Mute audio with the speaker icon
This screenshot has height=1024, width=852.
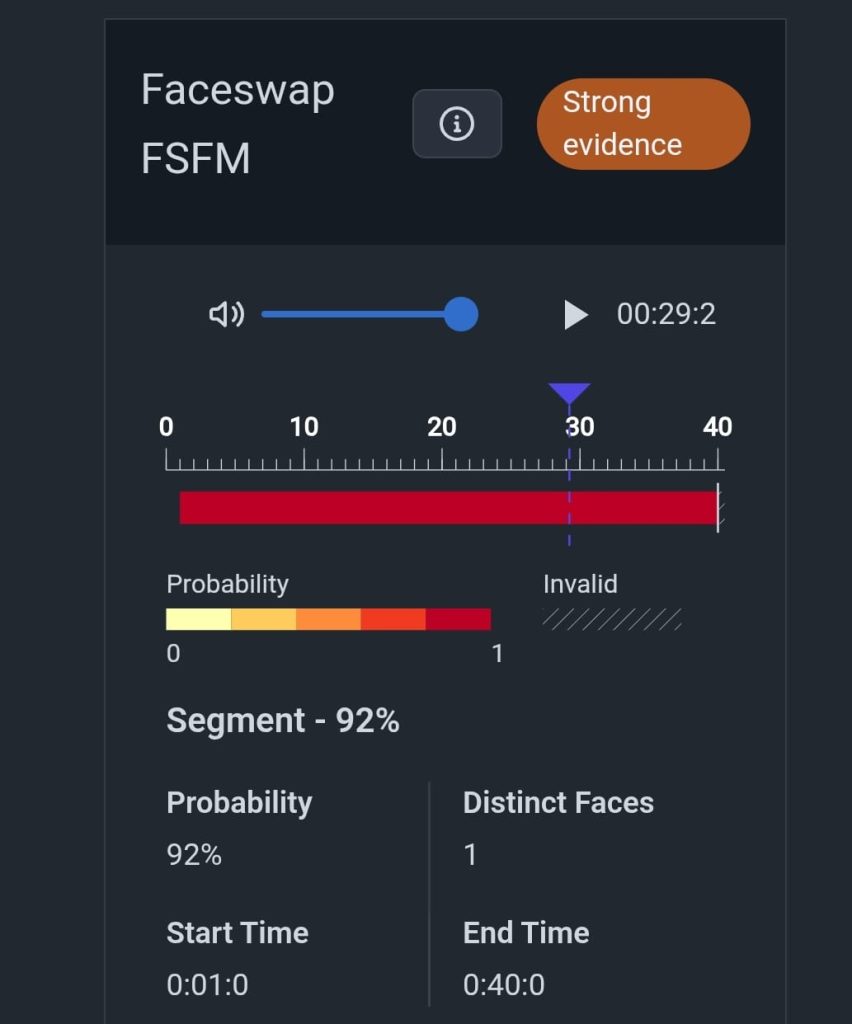[x=226, y=315]
